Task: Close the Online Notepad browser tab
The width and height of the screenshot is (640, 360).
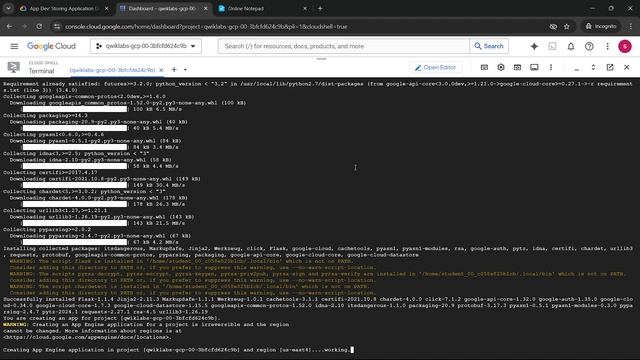Action: (x=304, y=9)
